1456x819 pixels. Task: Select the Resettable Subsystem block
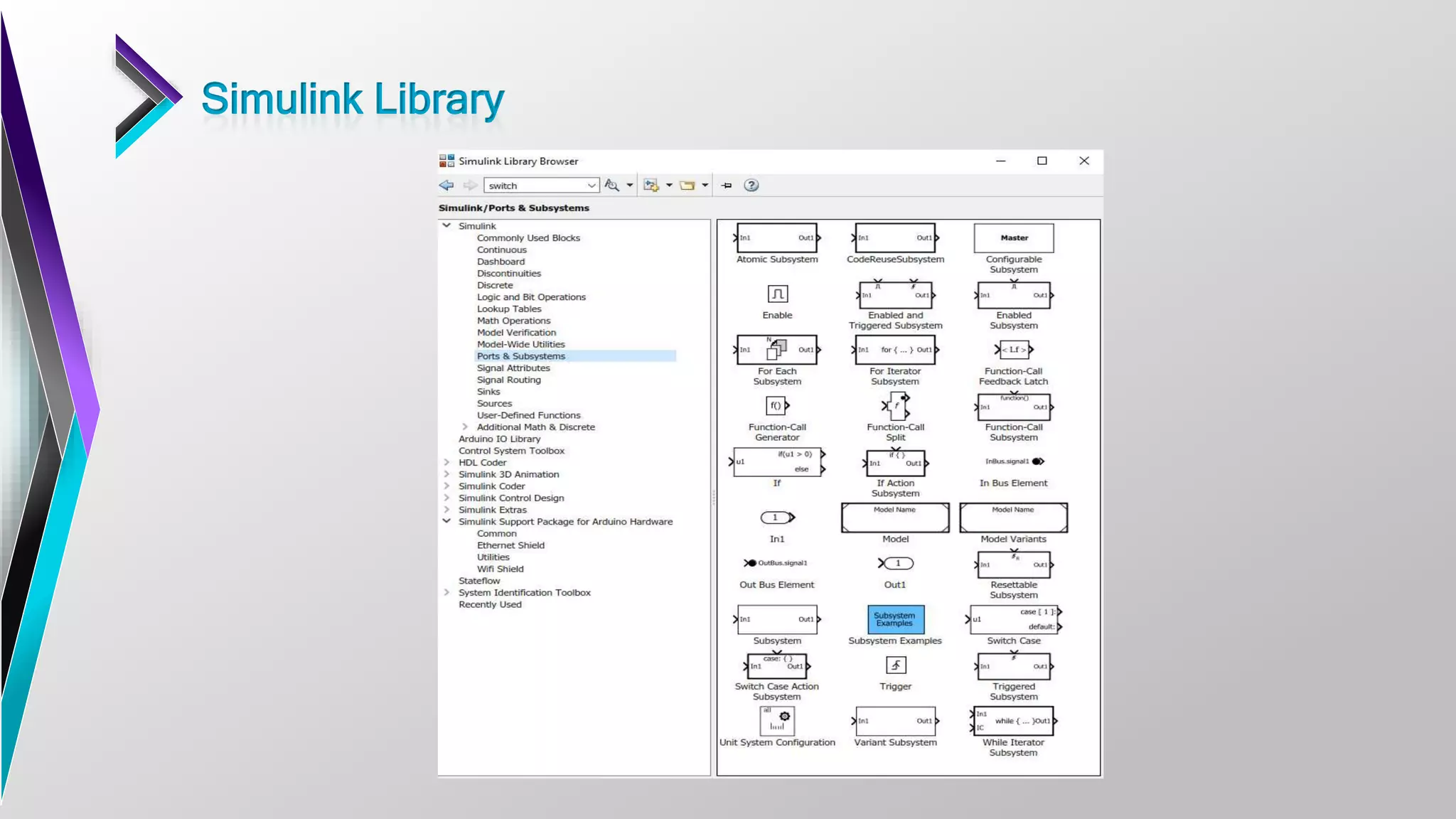click(x=1014, y=564)
